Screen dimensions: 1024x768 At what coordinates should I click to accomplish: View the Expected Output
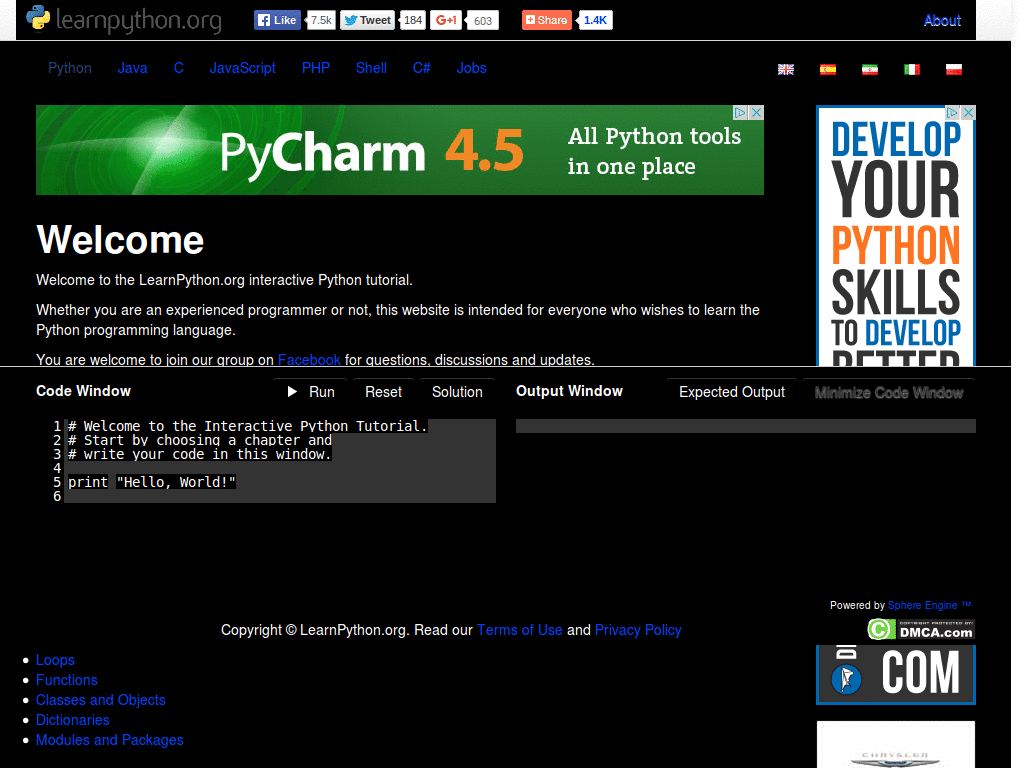point(731,392)
